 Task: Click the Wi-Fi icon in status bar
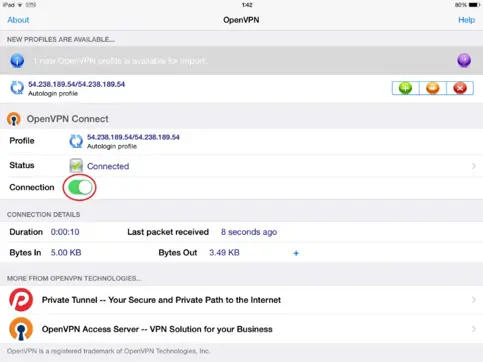click(20, 5)
